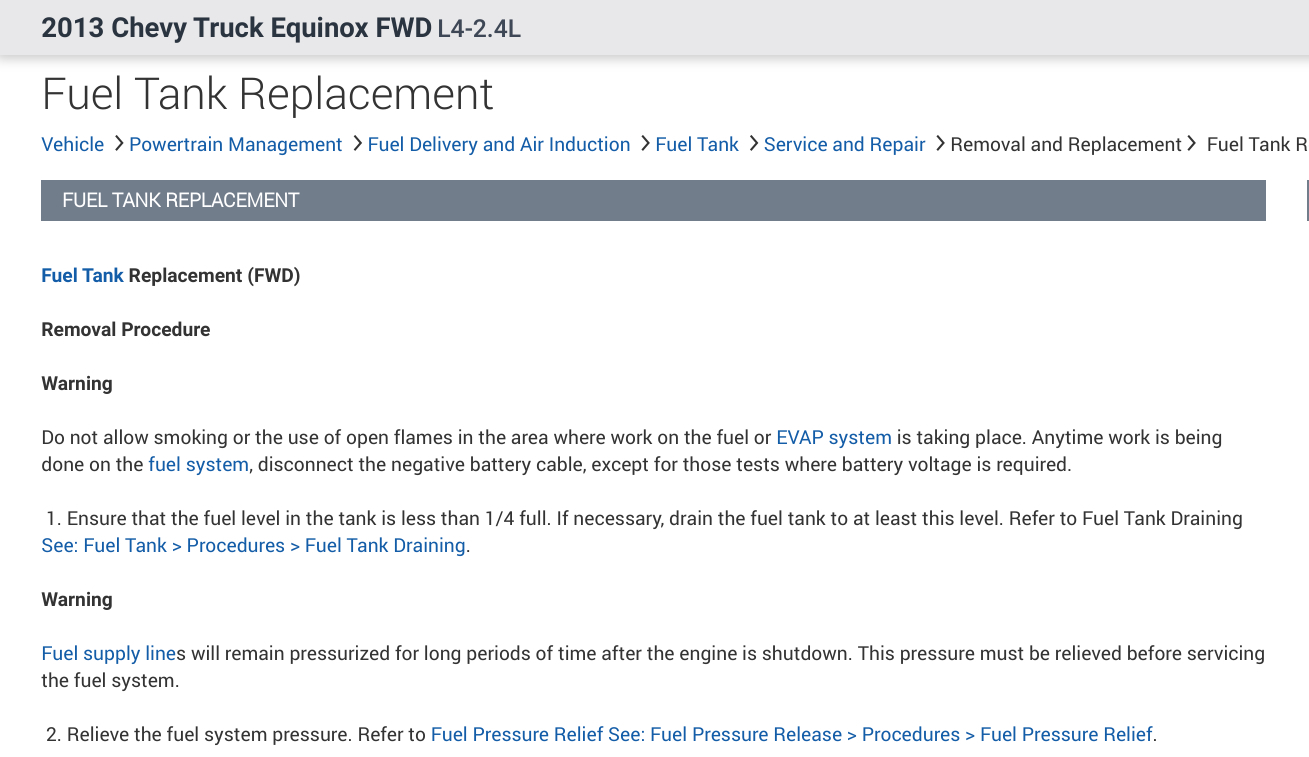Open the Powertrain Management breadcrumb

click(235, 145)
